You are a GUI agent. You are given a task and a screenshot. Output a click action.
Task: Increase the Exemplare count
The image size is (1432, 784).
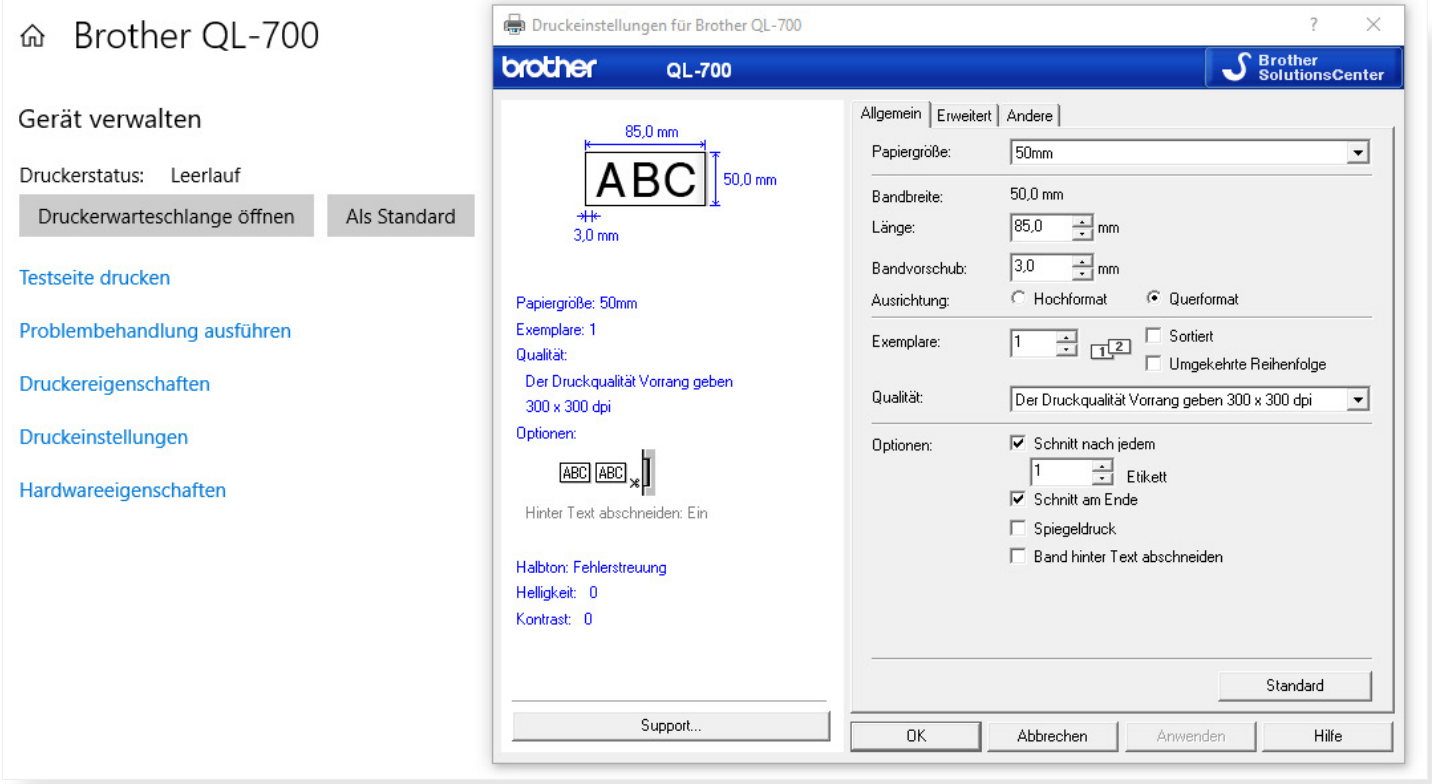click(1067, 337)
